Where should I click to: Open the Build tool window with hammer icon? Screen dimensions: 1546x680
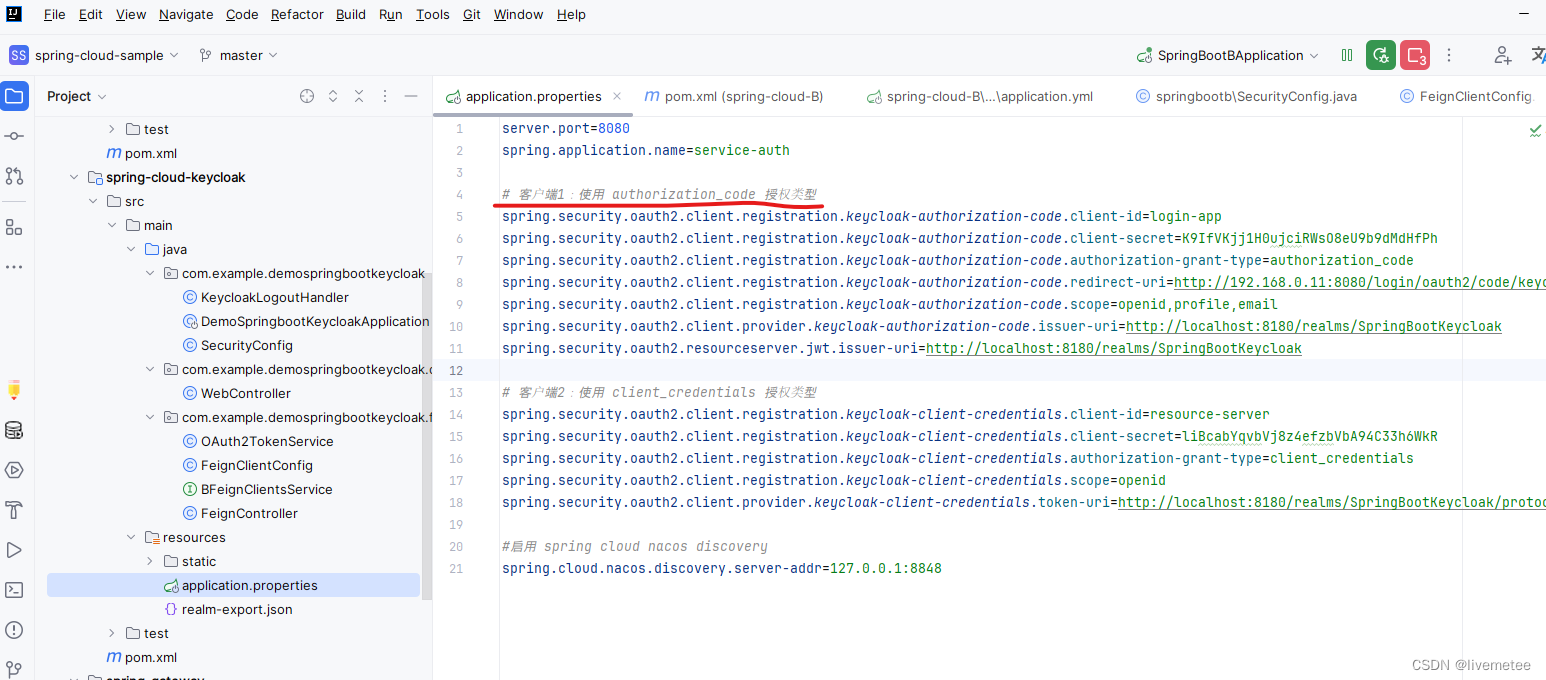click(14, 510)
